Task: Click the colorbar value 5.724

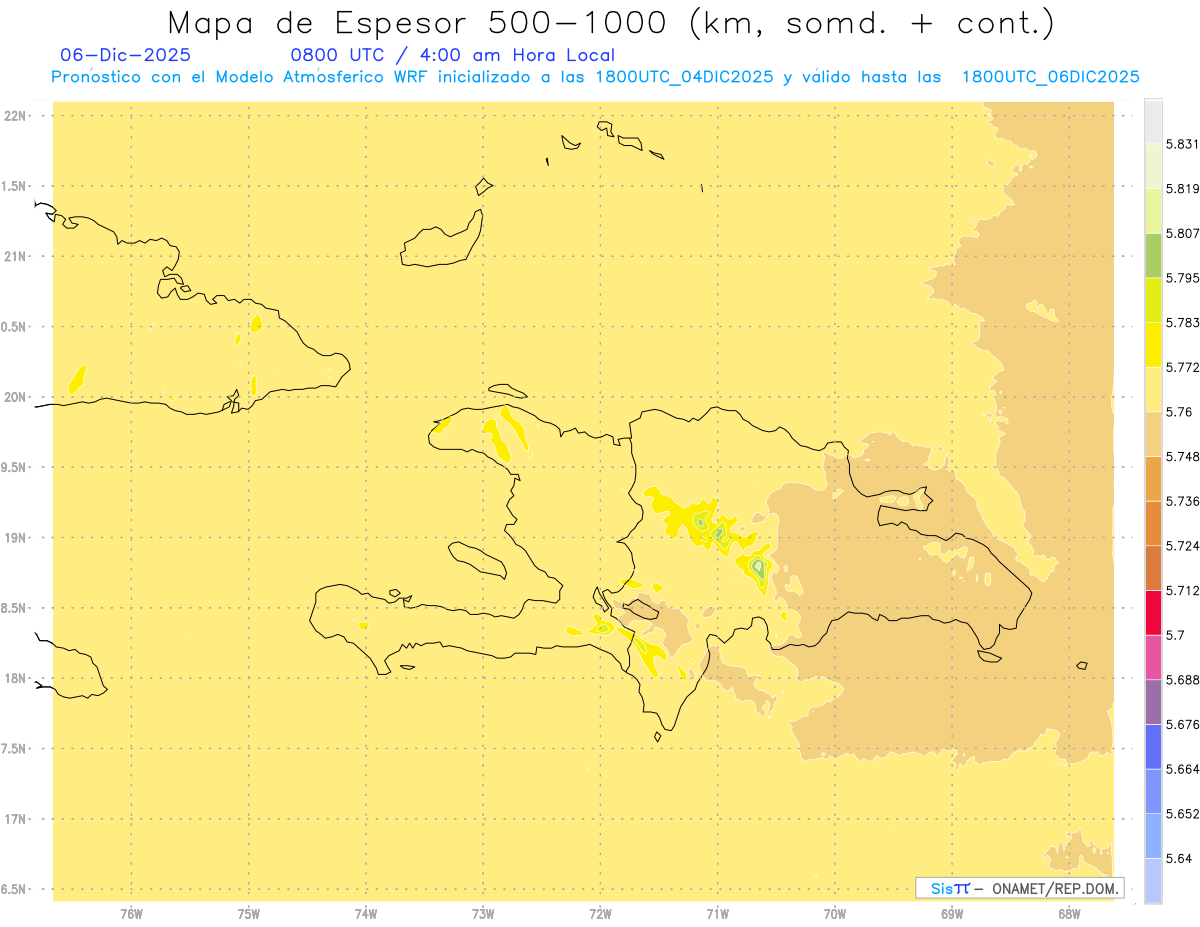Action: pos(1182,546)
